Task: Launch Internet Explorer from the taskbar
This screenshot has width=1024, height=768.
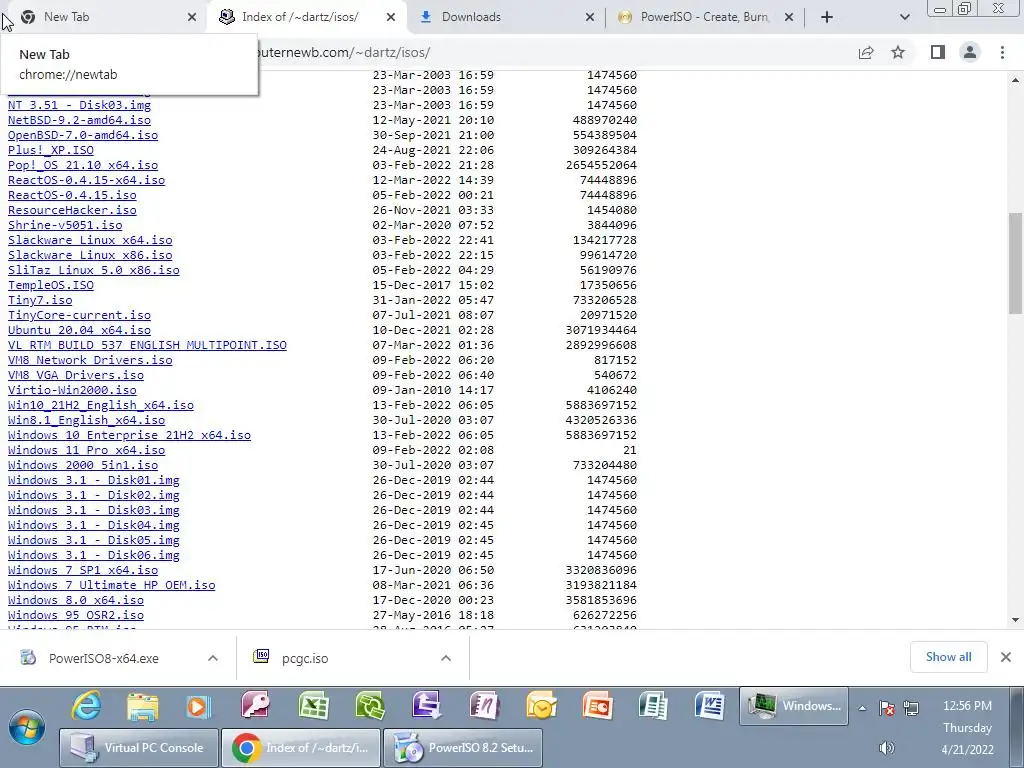Action: pyautogui.click(x=86, y=706)
